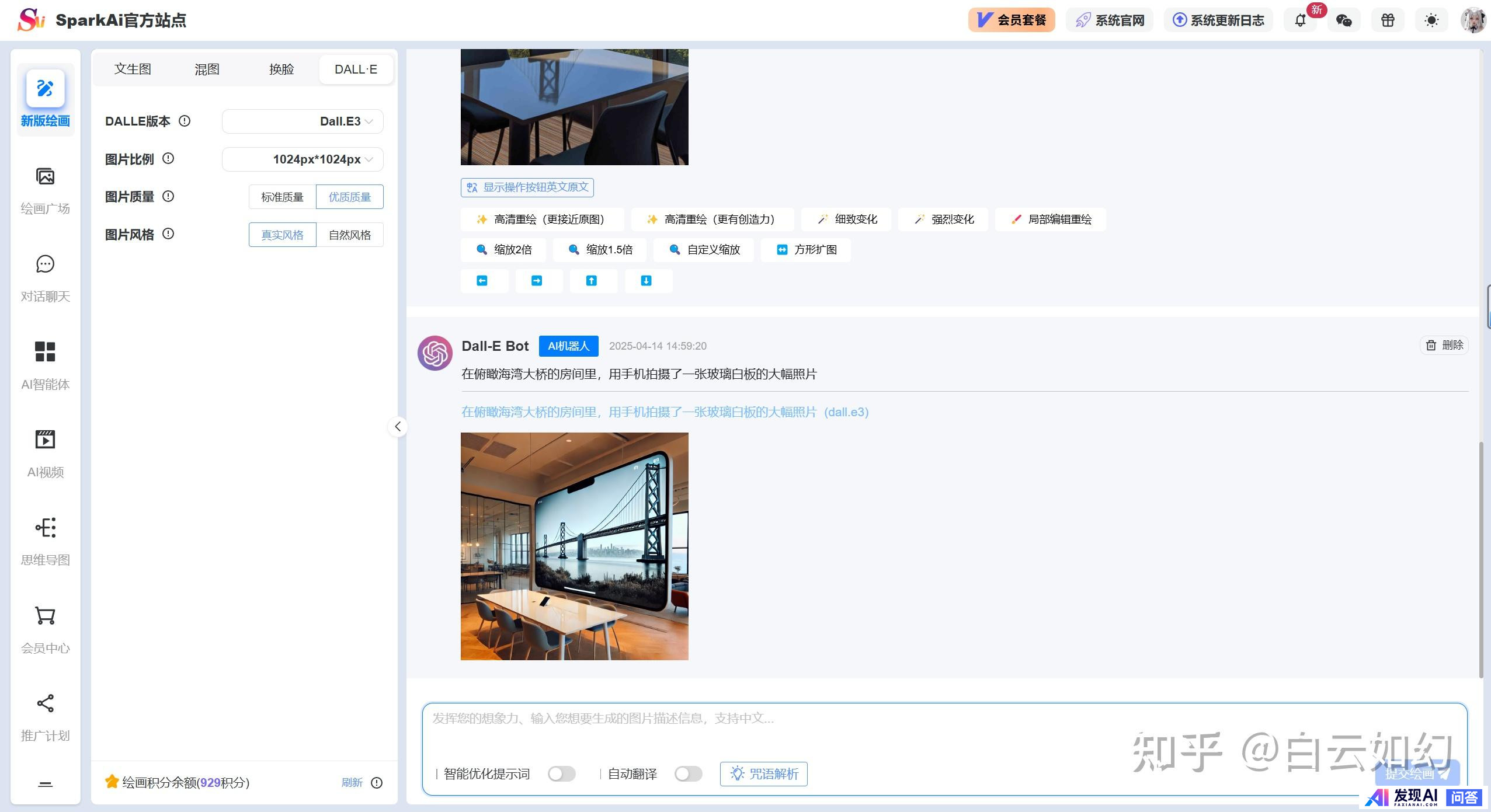Viewport: 1491px width, 812px height.
Task: Click the gift icon in header
Action: click(1388, 20)
